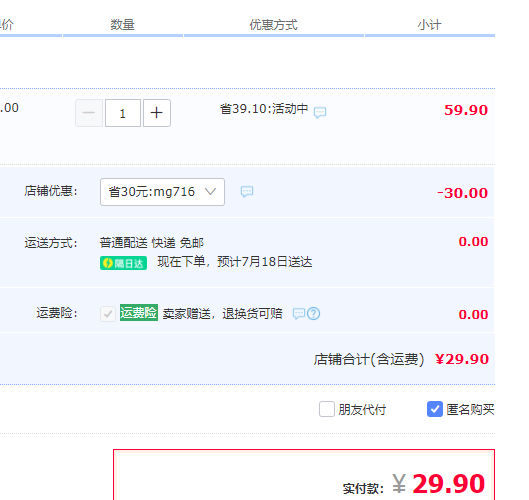This screenshot has height=500, width=529.
Task: Enable the 朋友代付 checkbox
Action: pos(327,409)
